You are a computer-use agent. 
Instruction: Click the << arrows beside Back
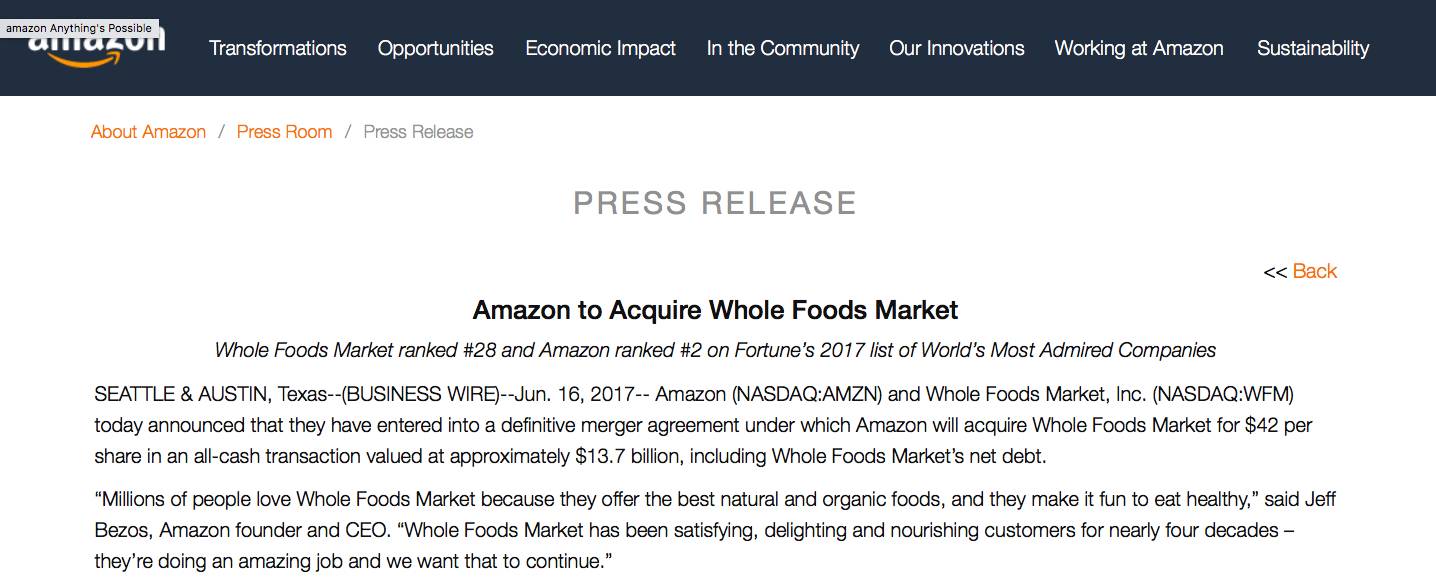[1274, 272]
